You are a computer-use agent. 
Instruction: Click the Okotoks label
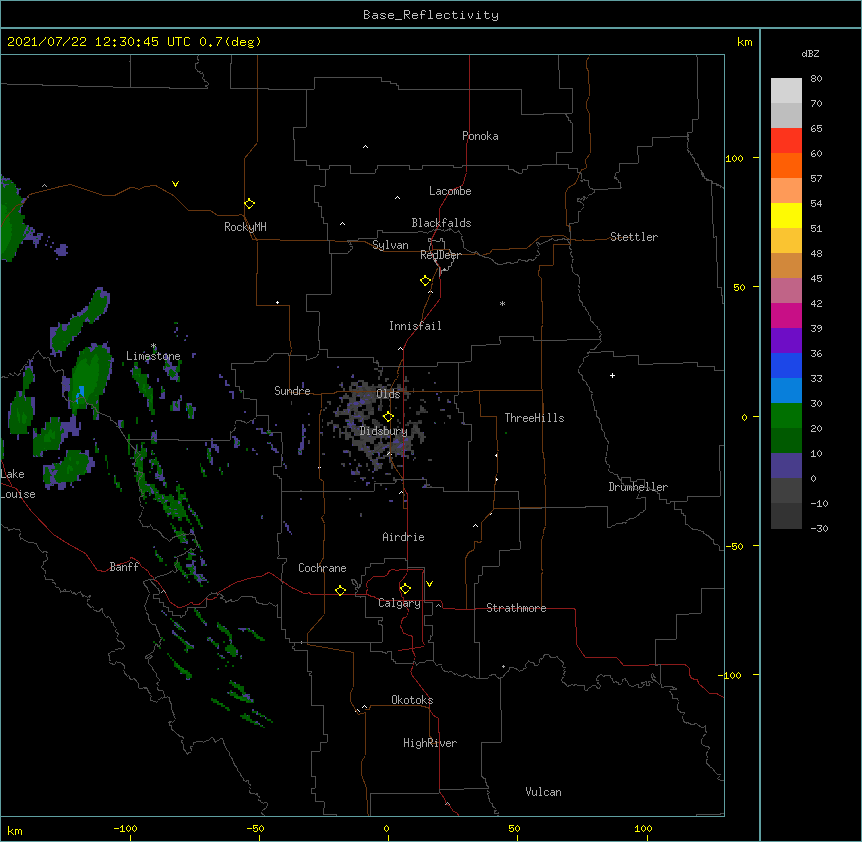pyautogui.click(x=412, y=700)
